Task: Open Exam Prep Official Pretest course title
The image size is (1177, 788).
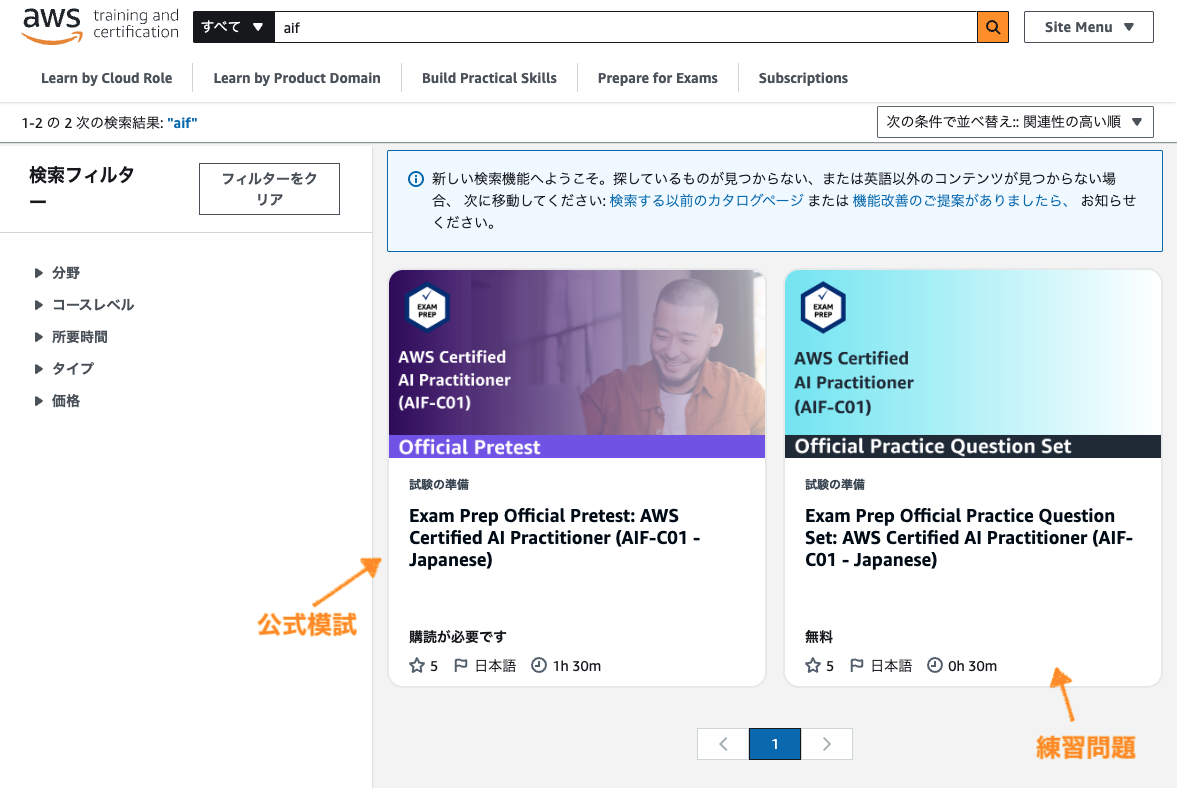Action: pyautogui.click(x=554, y=537)
